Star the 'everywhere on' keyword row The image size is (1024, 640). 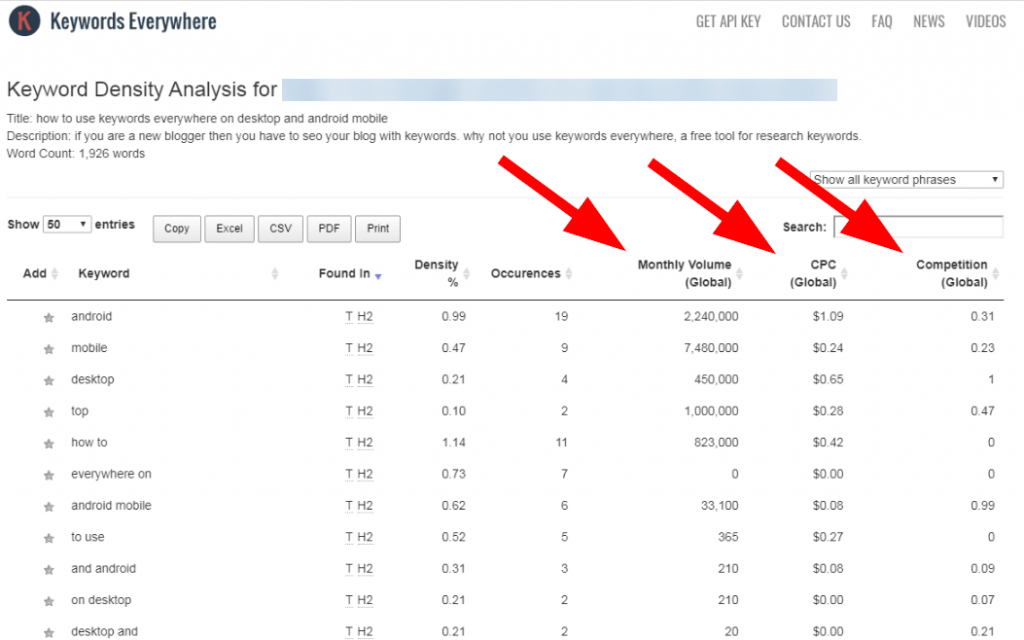click(49, 475)
